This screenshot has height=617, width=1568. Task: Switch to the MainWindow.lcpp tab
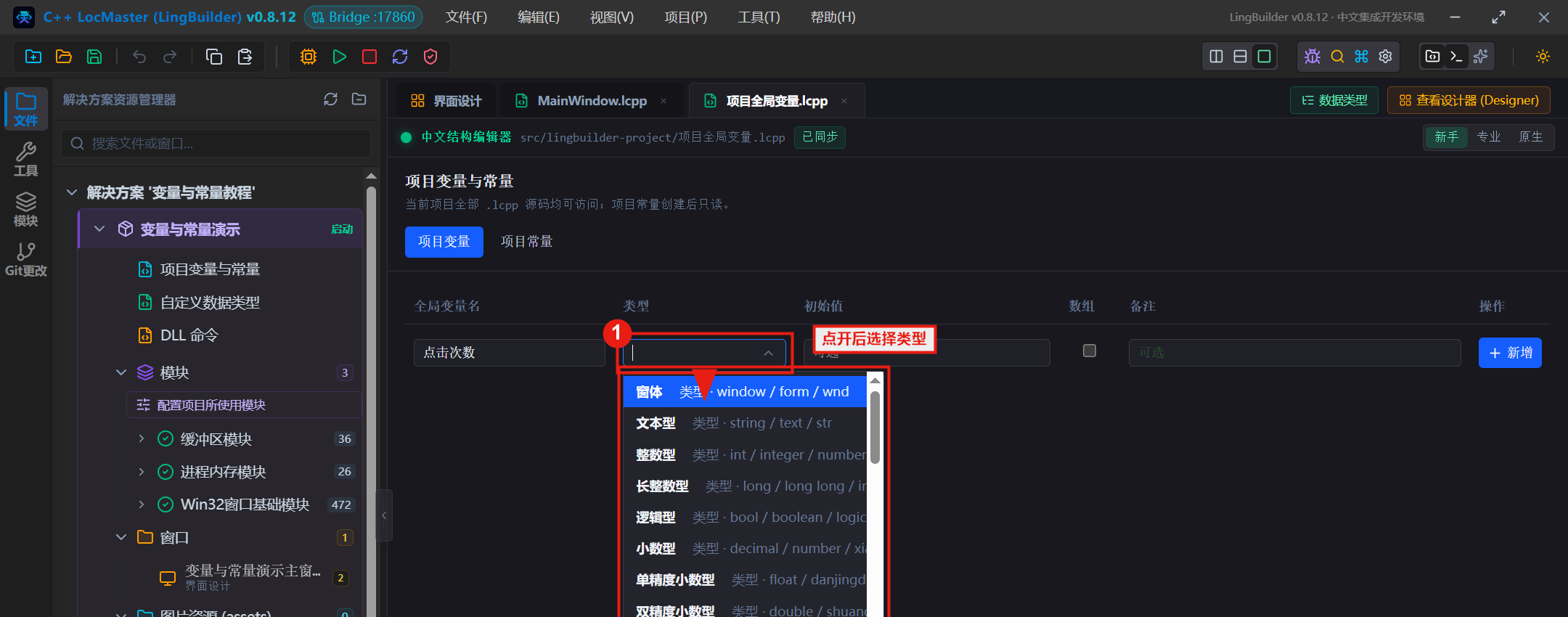coord(592,101)
